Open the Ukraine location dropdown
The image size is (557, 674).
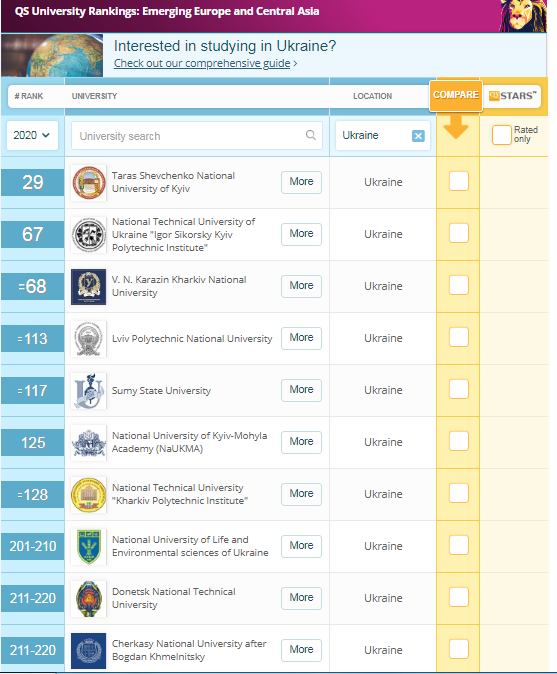tap(373, 135)
